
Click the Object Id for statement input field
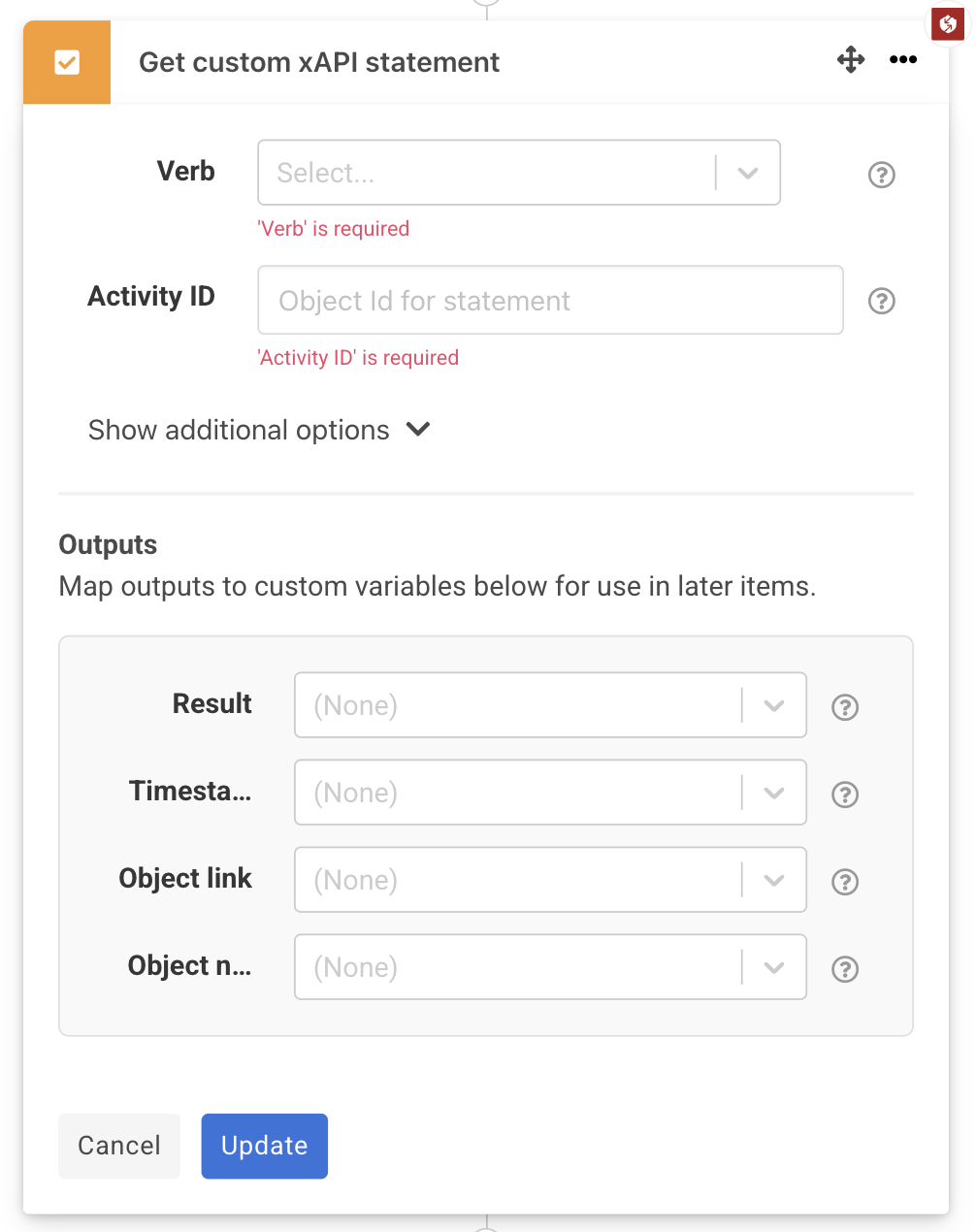coord(549,300)
